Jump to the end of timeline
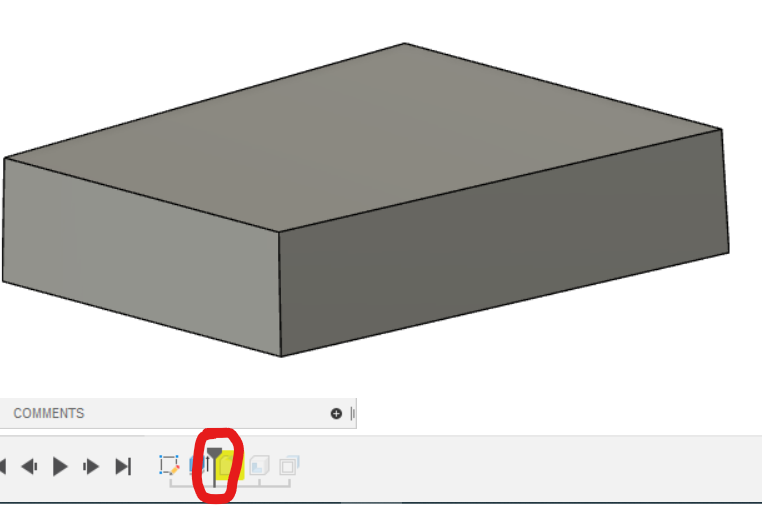The height and width of the screenshot is (507, 762). tap(123, 466)
